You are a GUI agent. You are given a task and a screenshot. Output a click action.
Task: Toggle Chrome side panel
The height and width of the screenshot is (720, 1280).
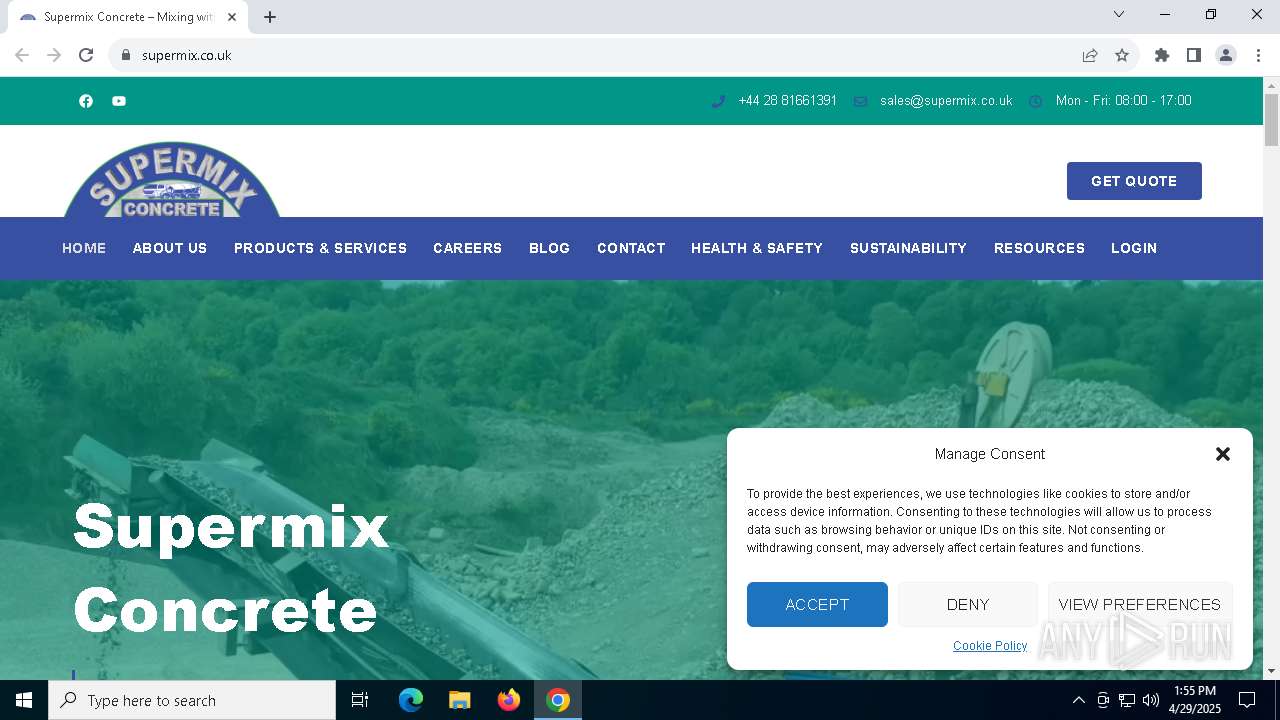(1194, 55)
